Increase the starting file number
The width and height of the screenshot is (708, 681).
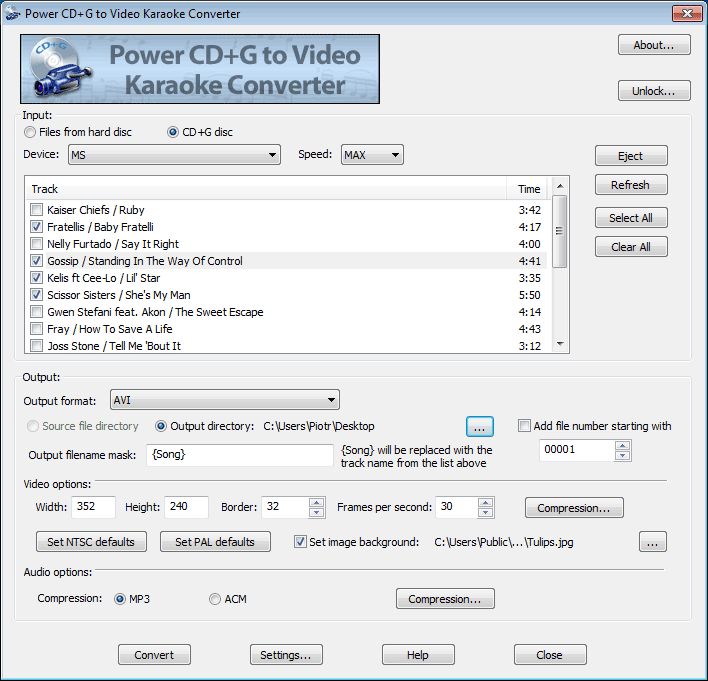[x=623, y=445]
